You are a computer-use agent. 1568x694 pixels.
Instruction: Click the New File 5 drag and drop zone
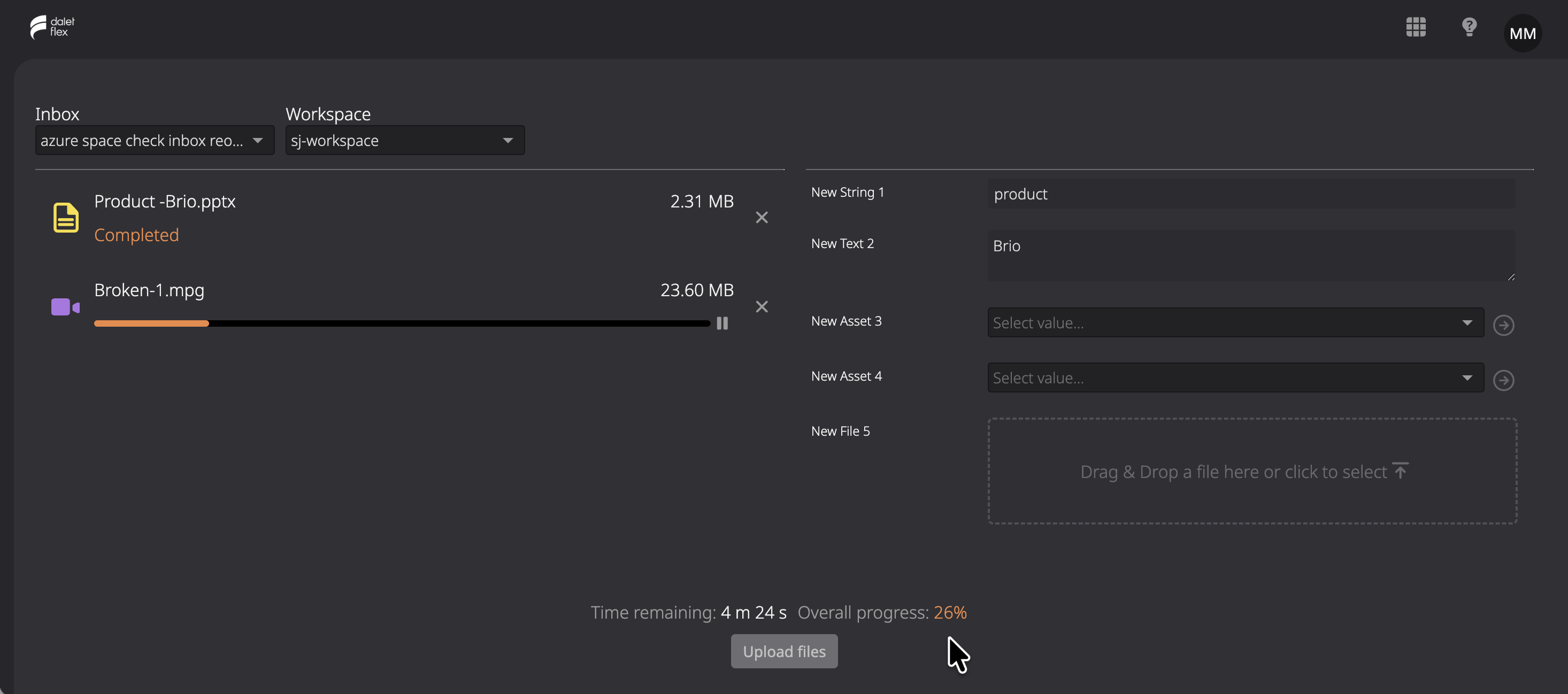[x=1252, y=471]
